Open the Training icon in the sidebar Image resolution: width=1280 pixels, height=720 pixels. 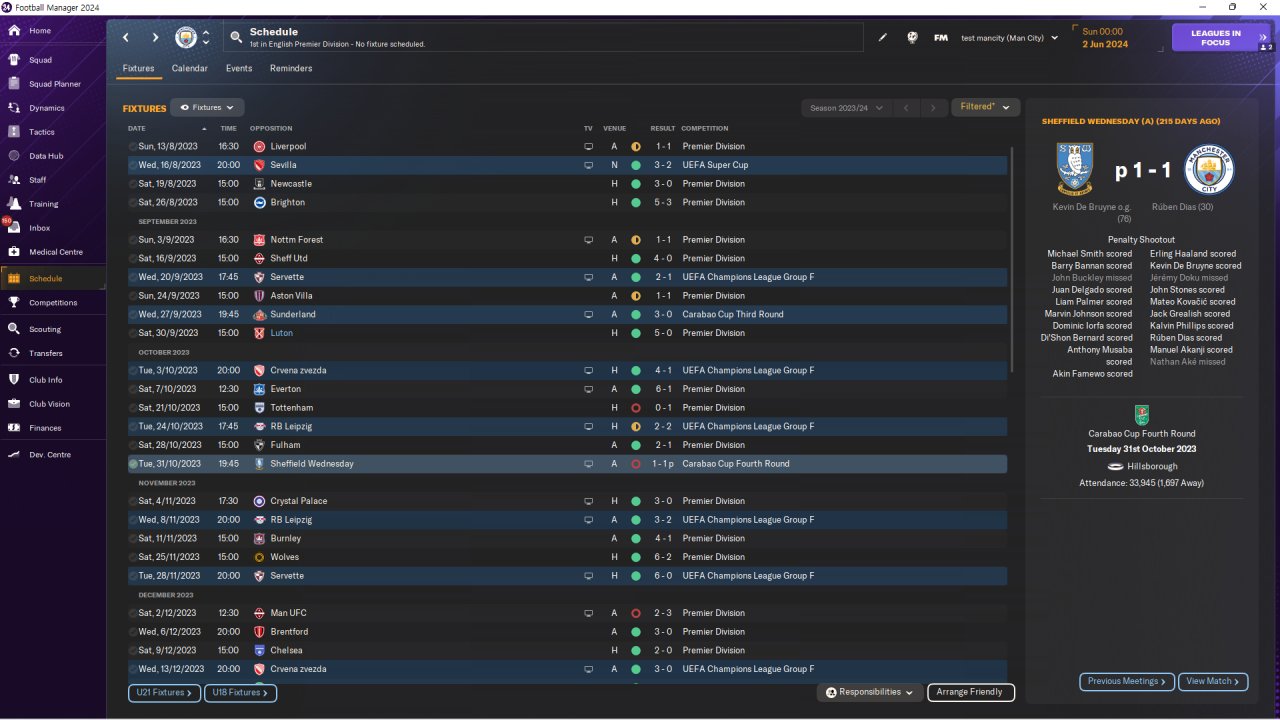pyautogui.click(x=14, y=204)
